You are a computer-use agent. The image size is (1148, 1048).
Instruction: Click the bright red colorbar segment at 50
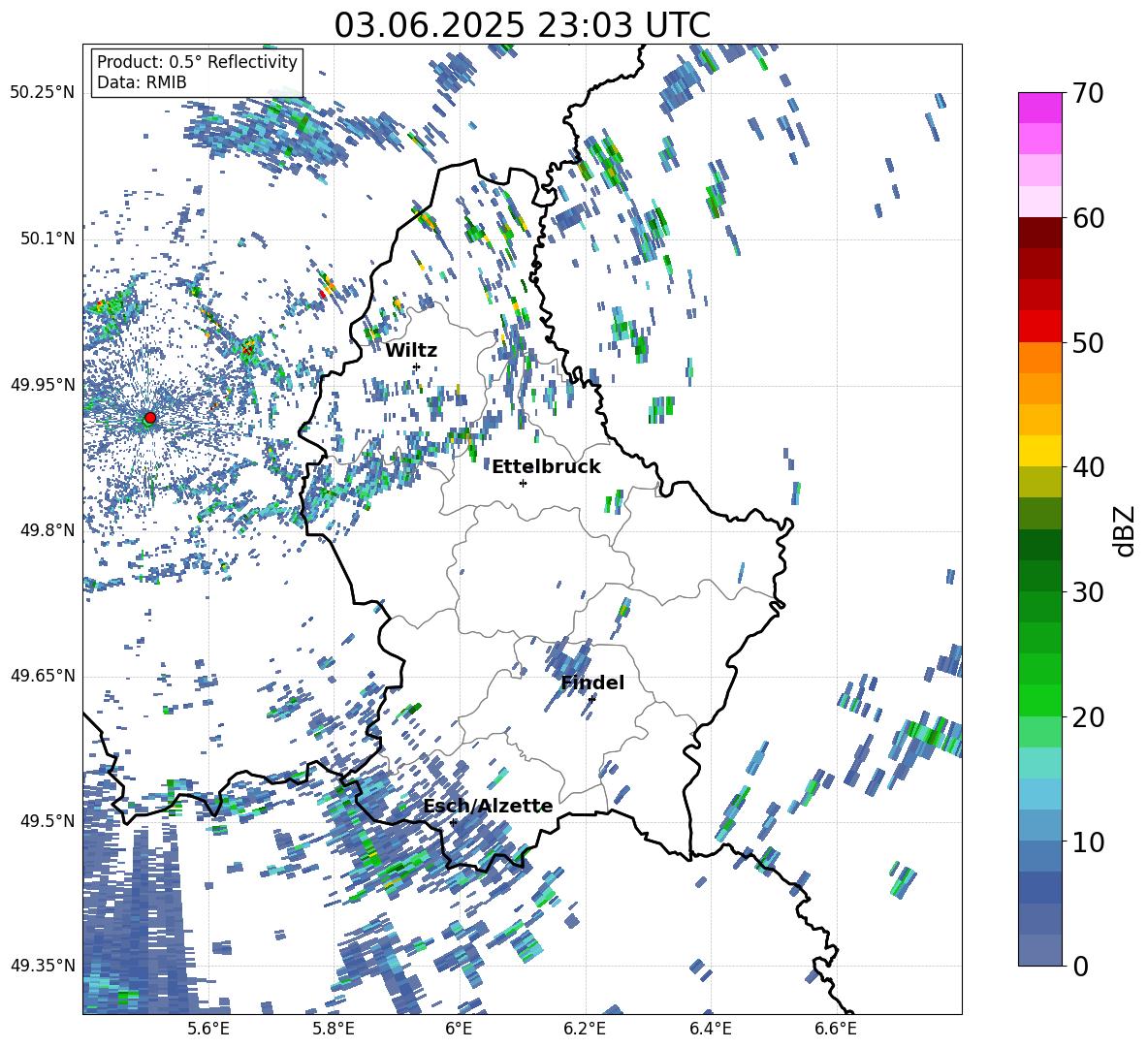pos(1040,327)
